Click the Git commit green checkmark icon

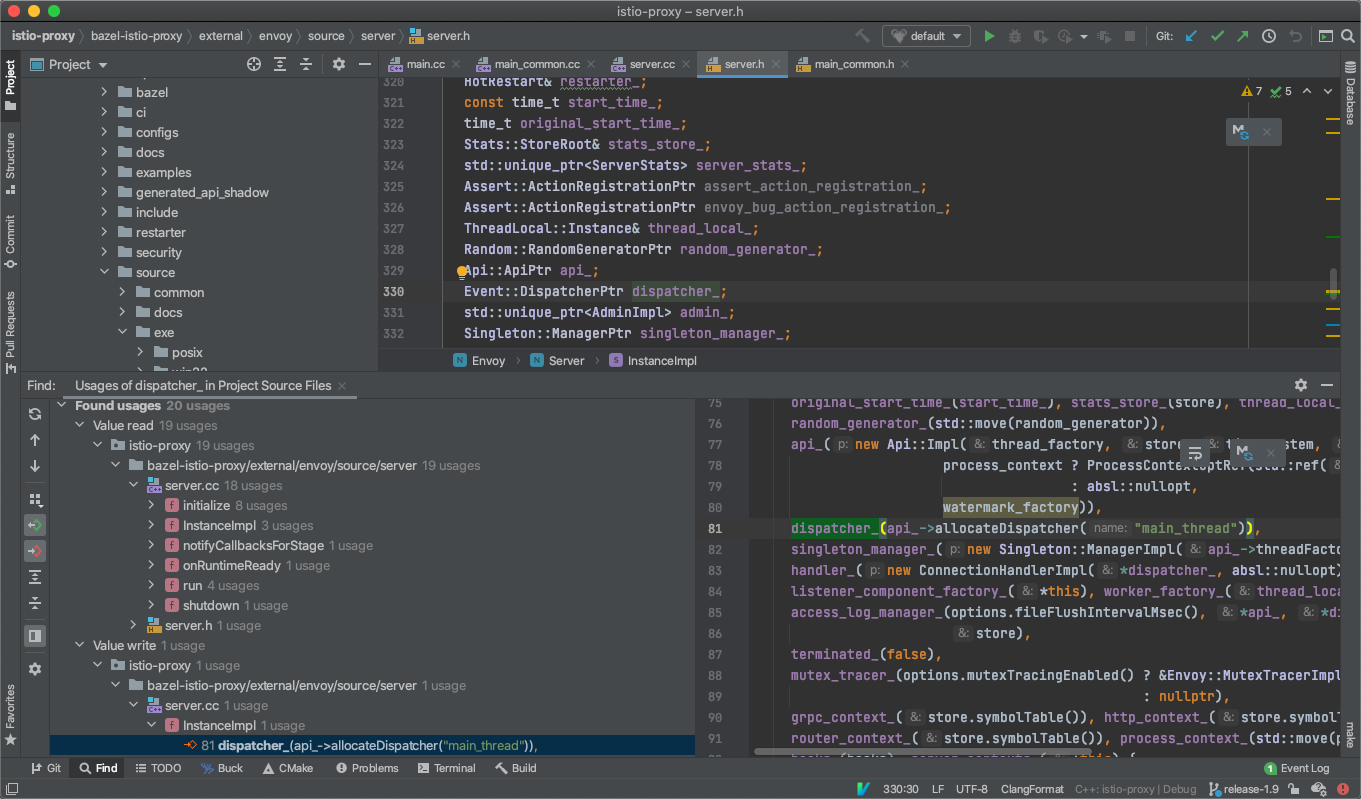(x=1217, y=36)
